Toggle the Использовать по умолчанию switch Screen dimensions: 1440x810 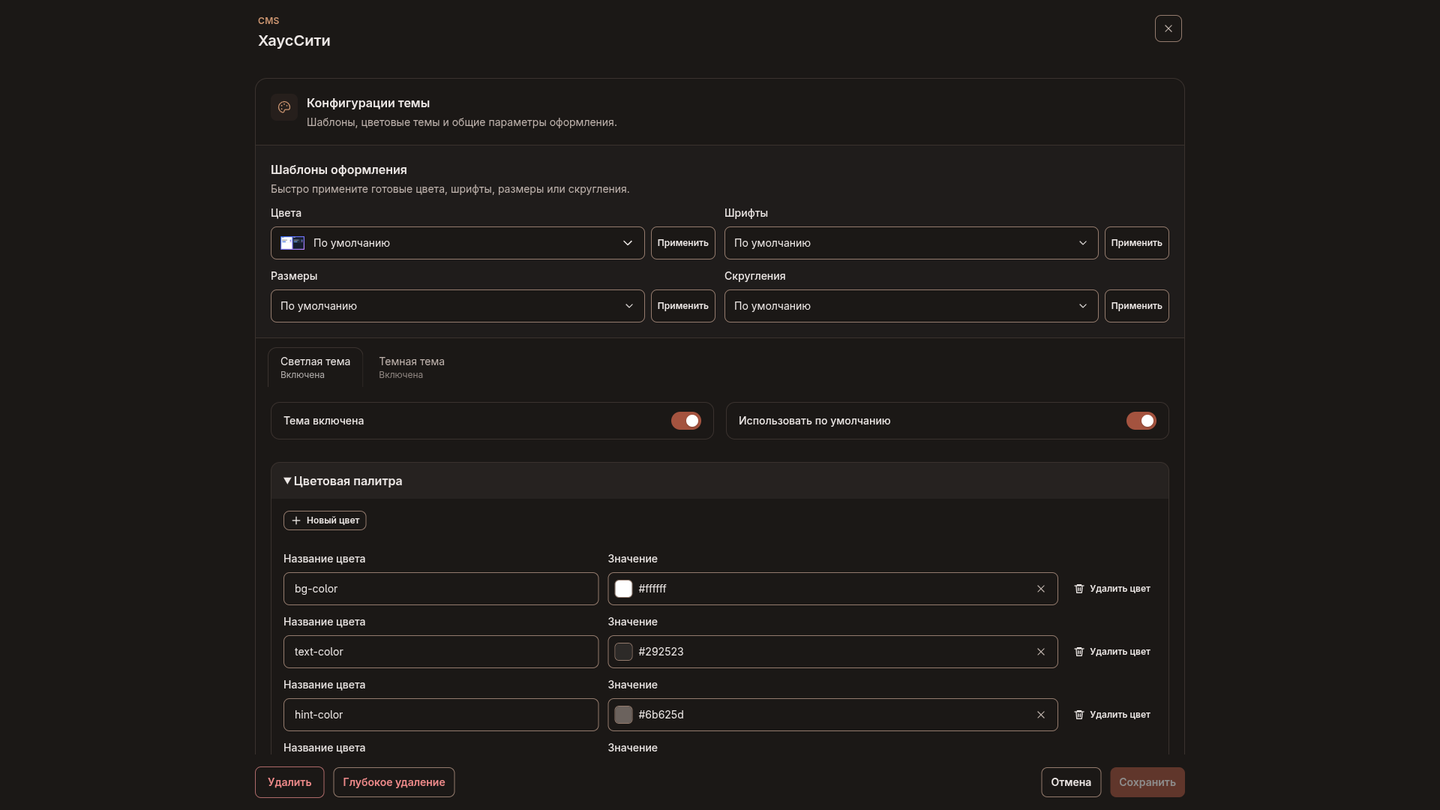(1141, 421)
